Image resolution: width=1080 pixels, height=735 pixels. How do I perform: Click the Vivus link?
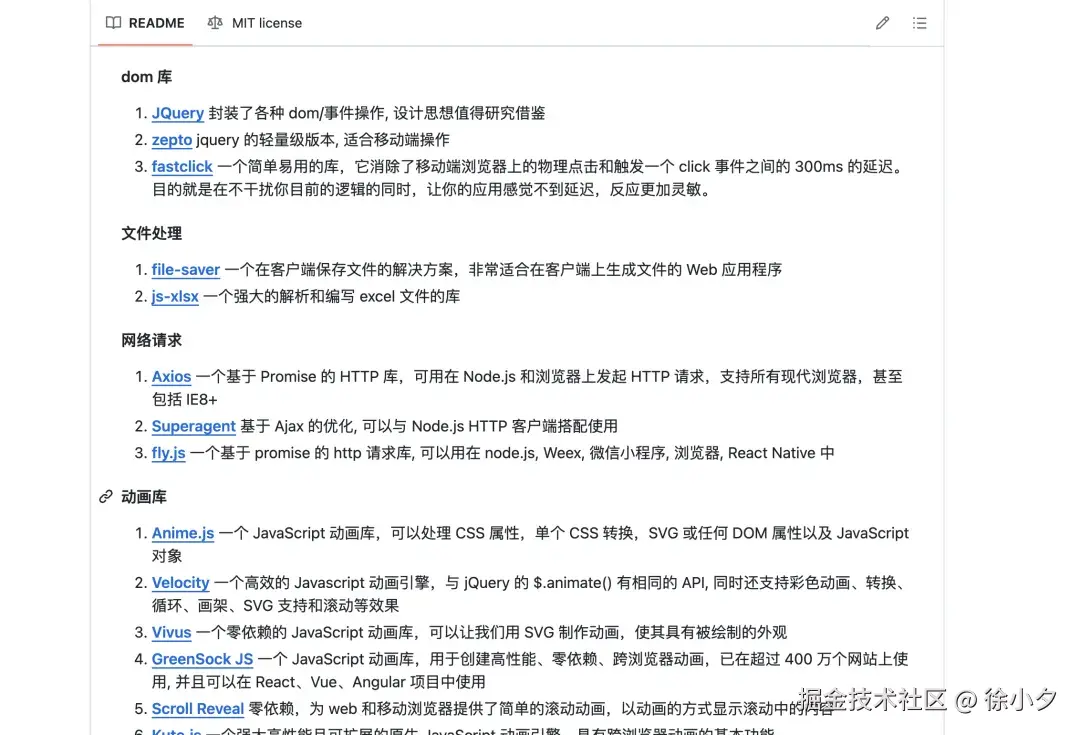coord(171,632)
